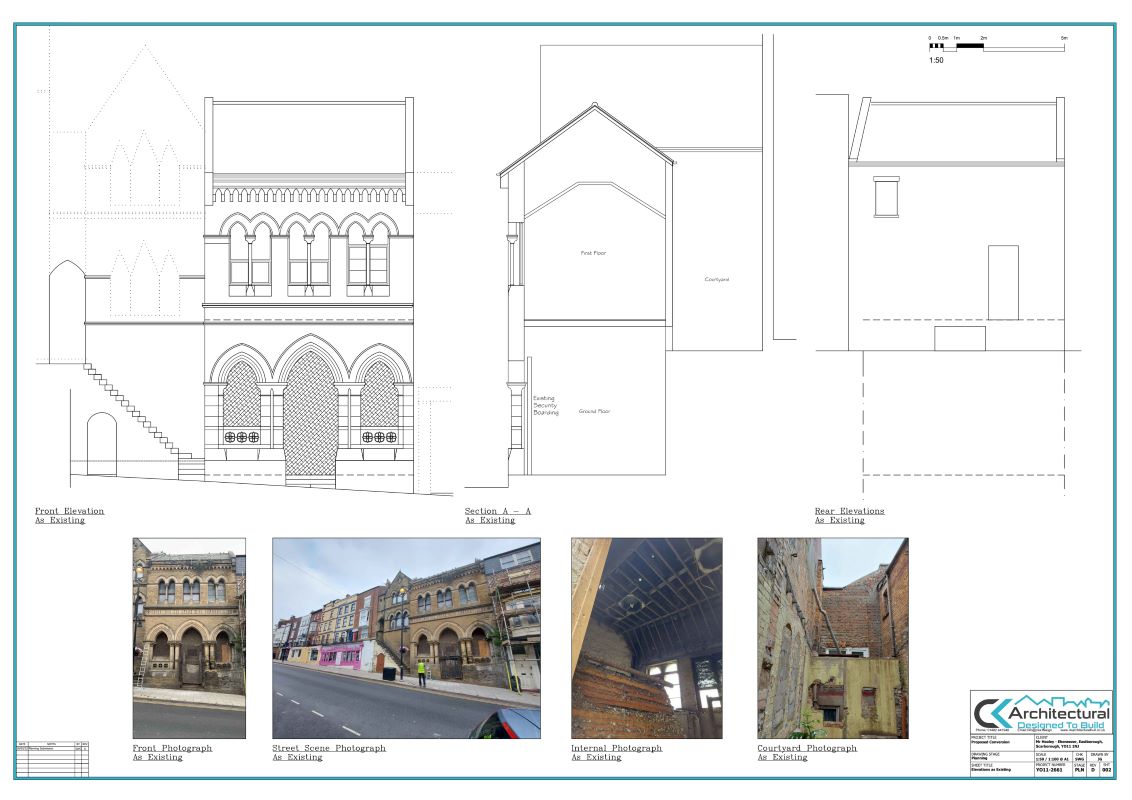Click the First Floor label in section
Viewport: 1132px width, 800px height.
(593, 253)
